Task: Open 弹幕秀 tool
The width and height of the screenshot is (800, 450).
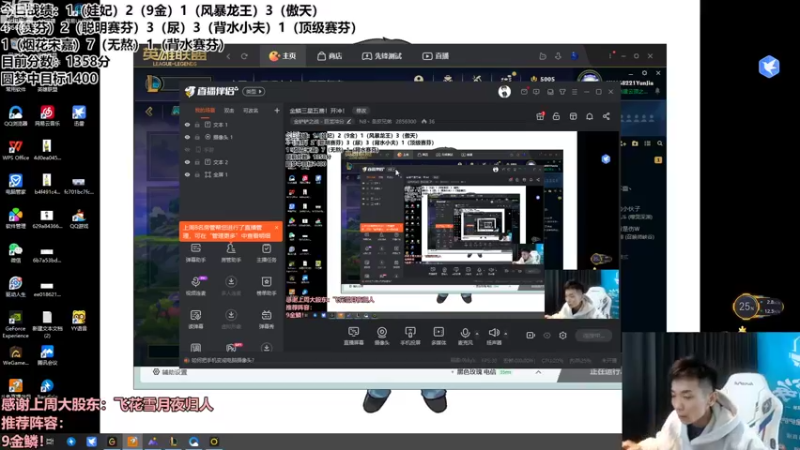Action: click(266, 319)
